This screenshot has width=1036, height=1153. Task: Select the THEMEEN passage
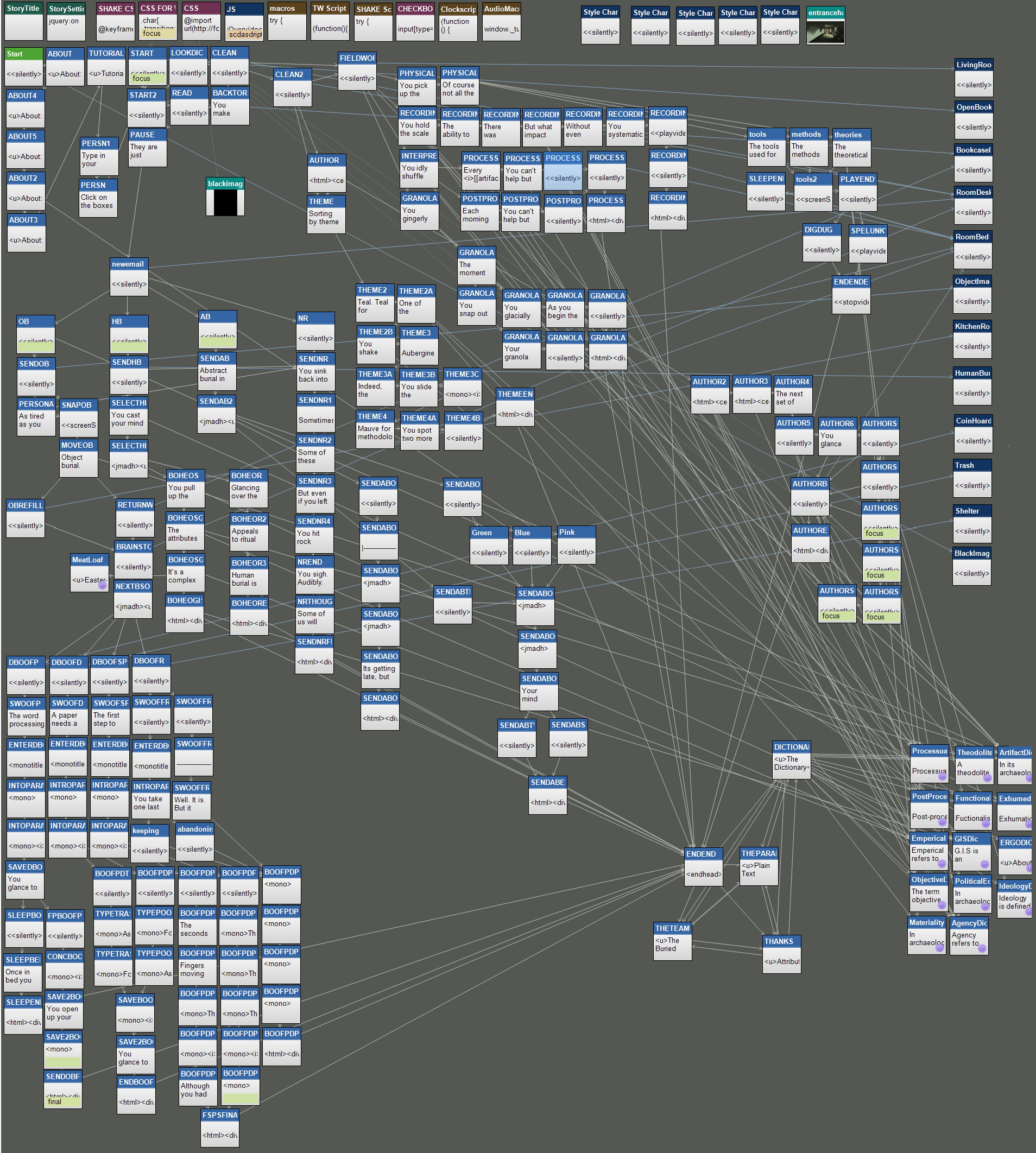click(516, 408)
